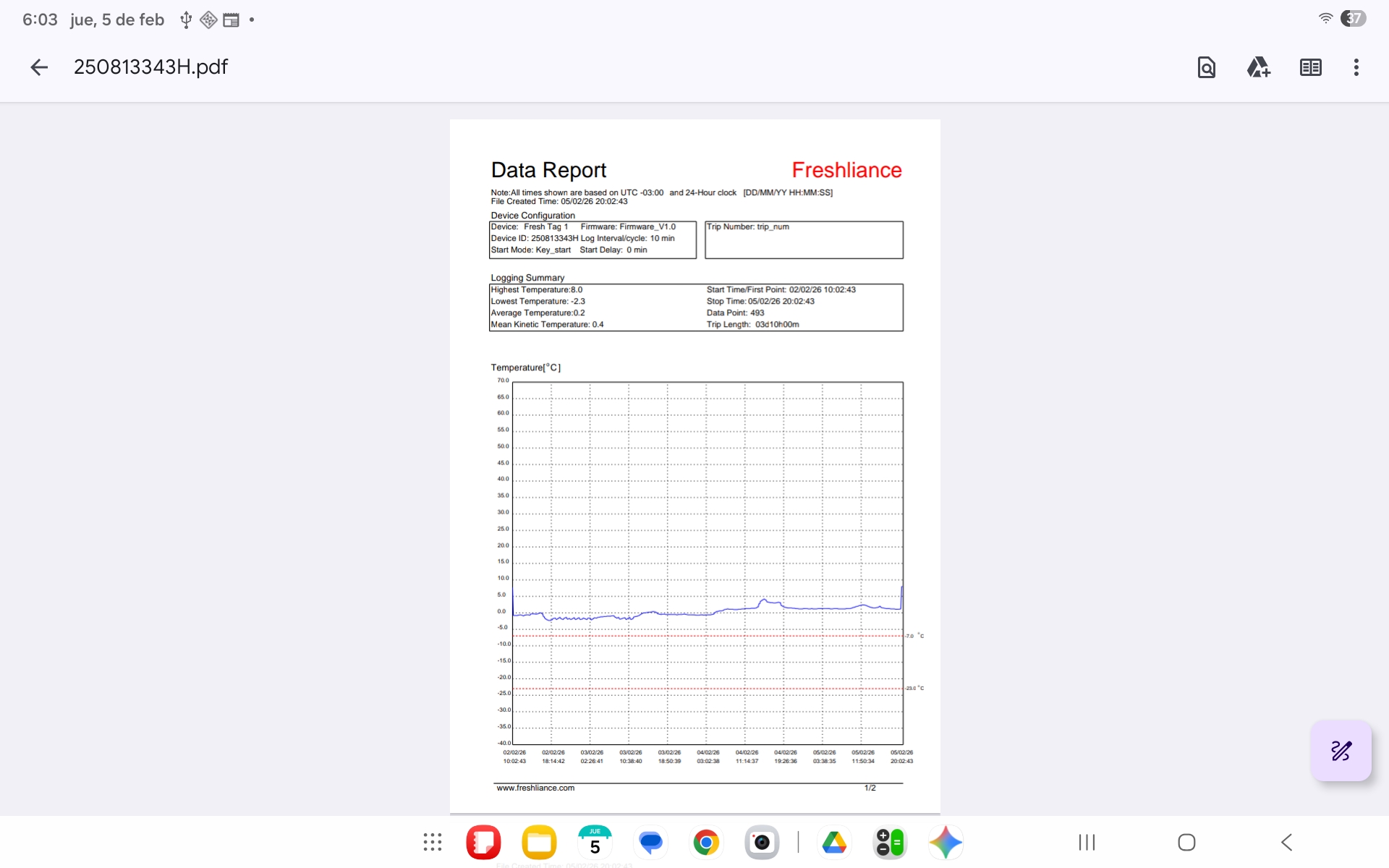Open Google Drive from the taskbar
Screen dimensions: 1389x868
pos(834,842)
